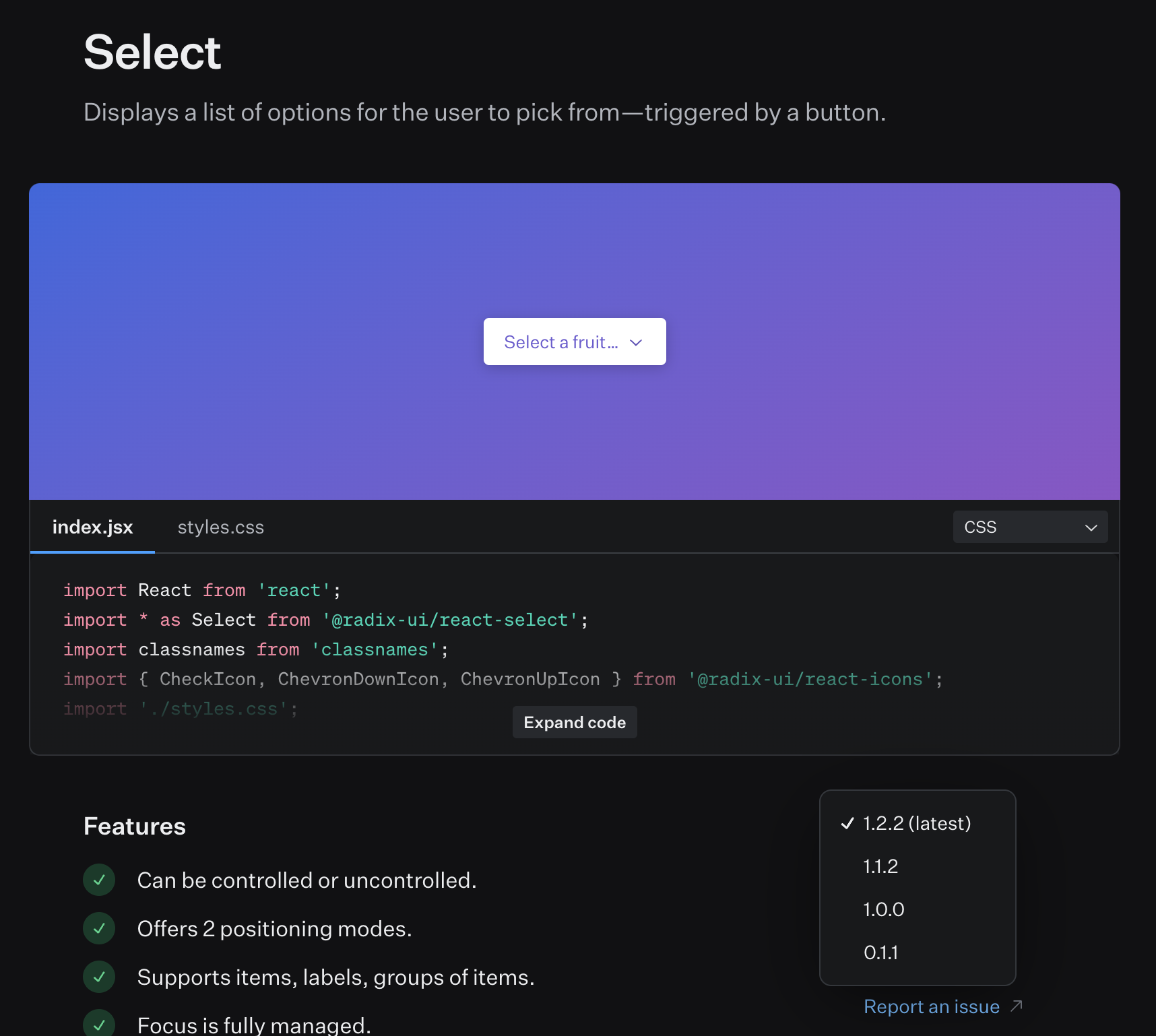The width and height of the screenshot is (1156, 1036).
Task: Select version 0.1.1 from the list
Action: pyautogui.click(x=881, y=952)
